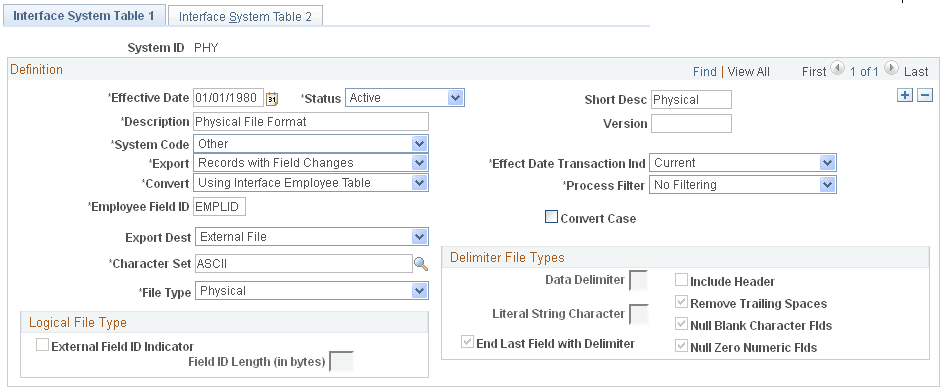Open the Export Dest dropdown

click(x=311, y=237)
